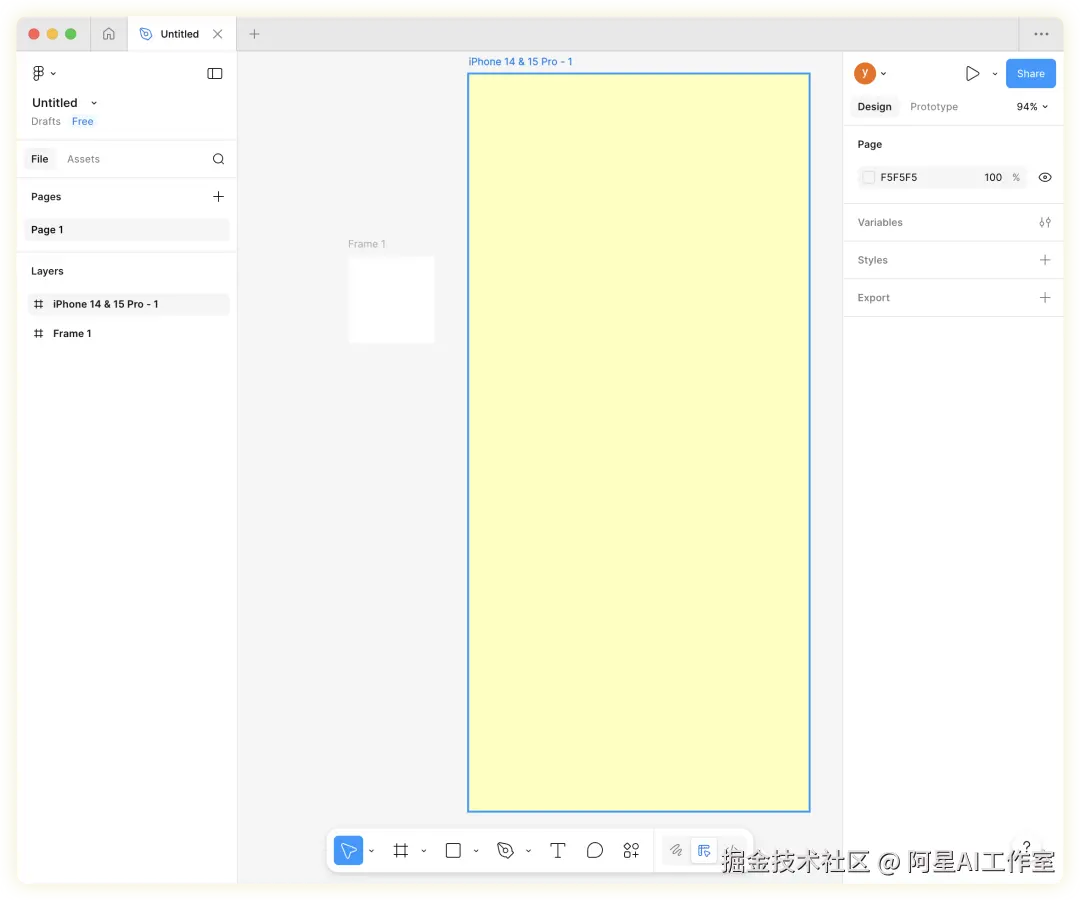1080x900 pixels.
Task: Click the Share button
Action: 1030,74
